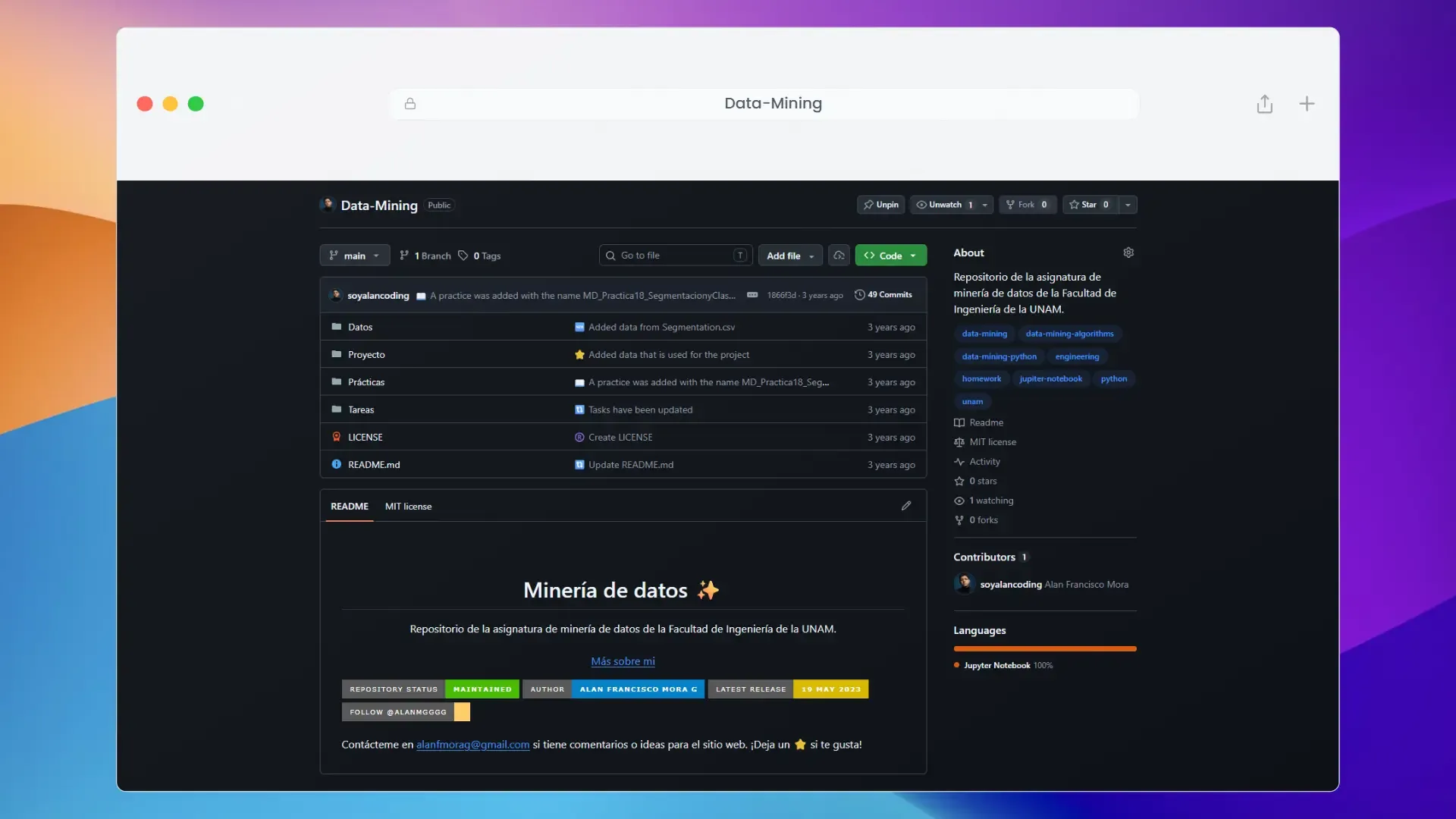The width and height of the screenshot is (1456, 819).
Task: Open the Unwatch notifications dropdown
Action: (952, 205)
